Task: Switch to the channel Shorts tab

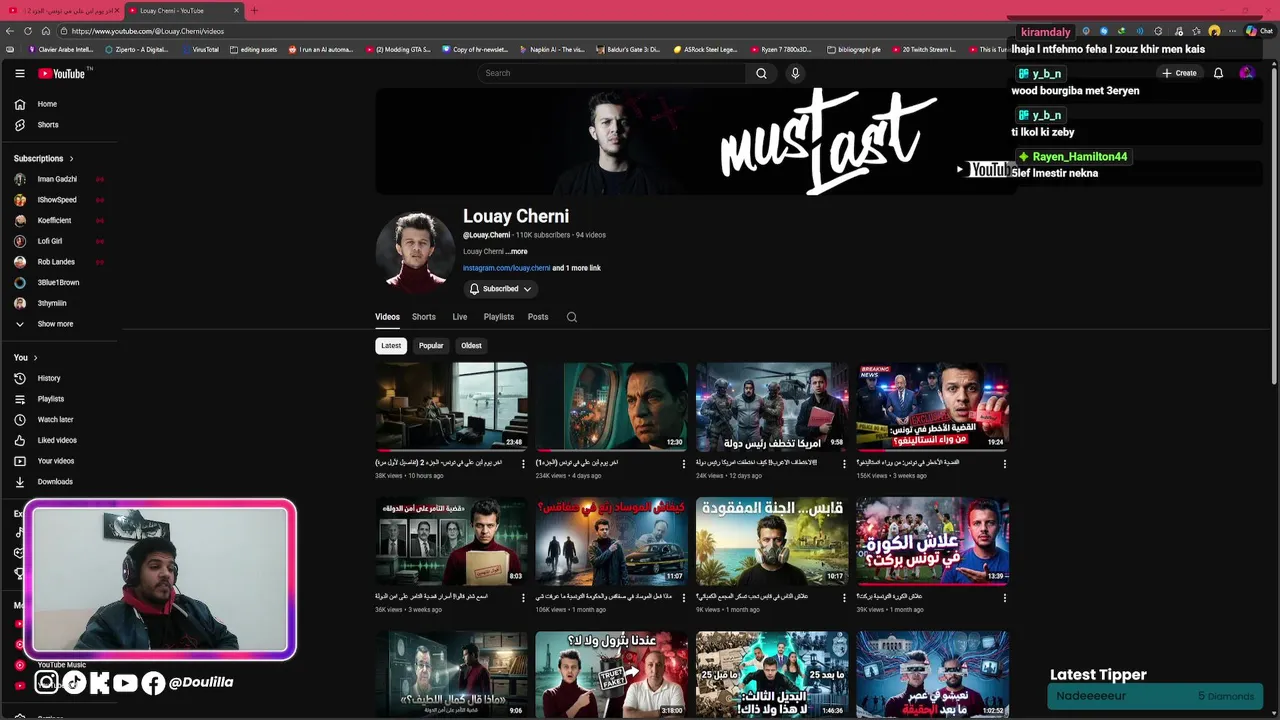Action: point(424,317)
